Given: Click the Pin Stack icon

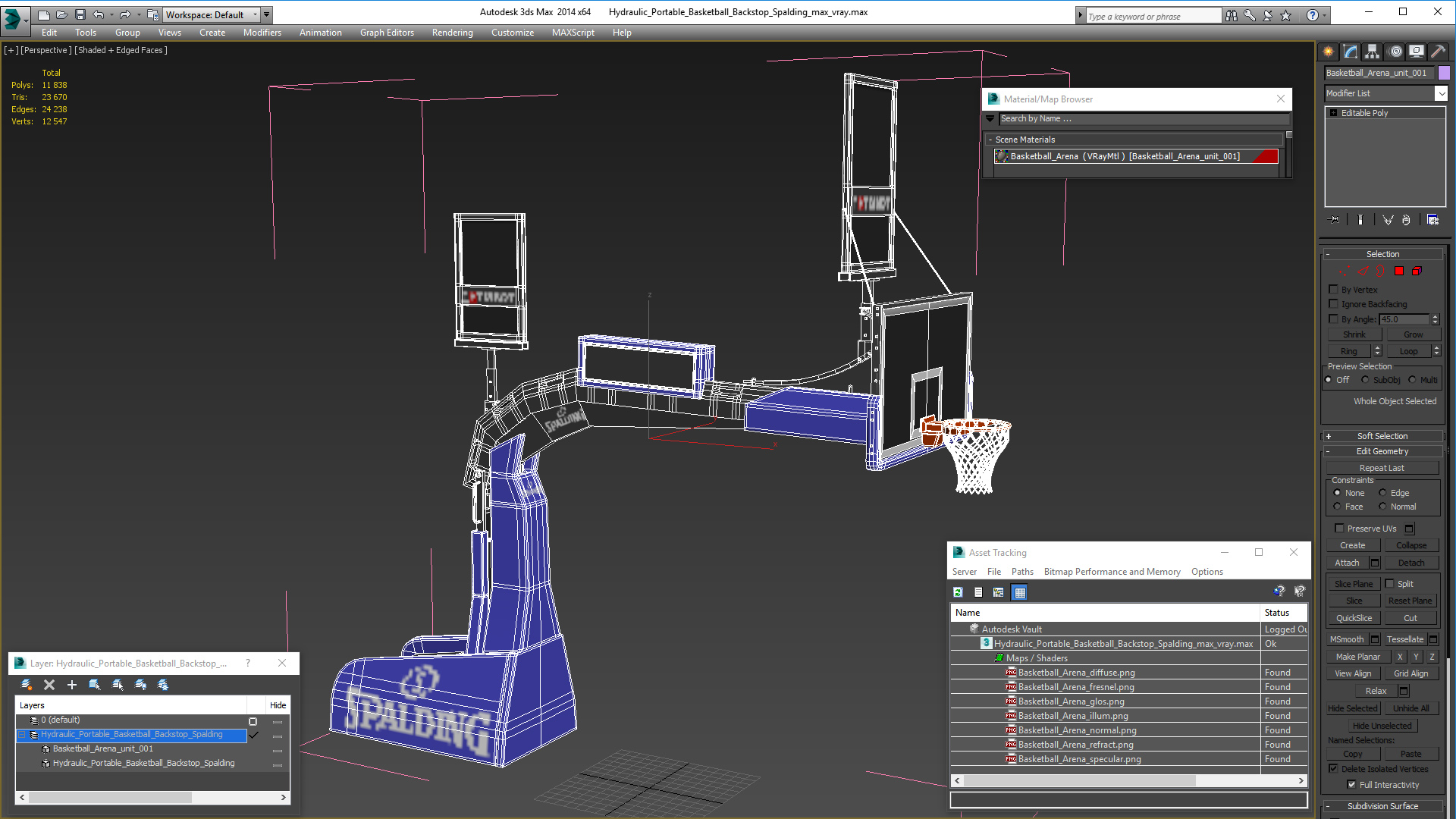Looking at the screenshot, I should [x=1335, y=220].
